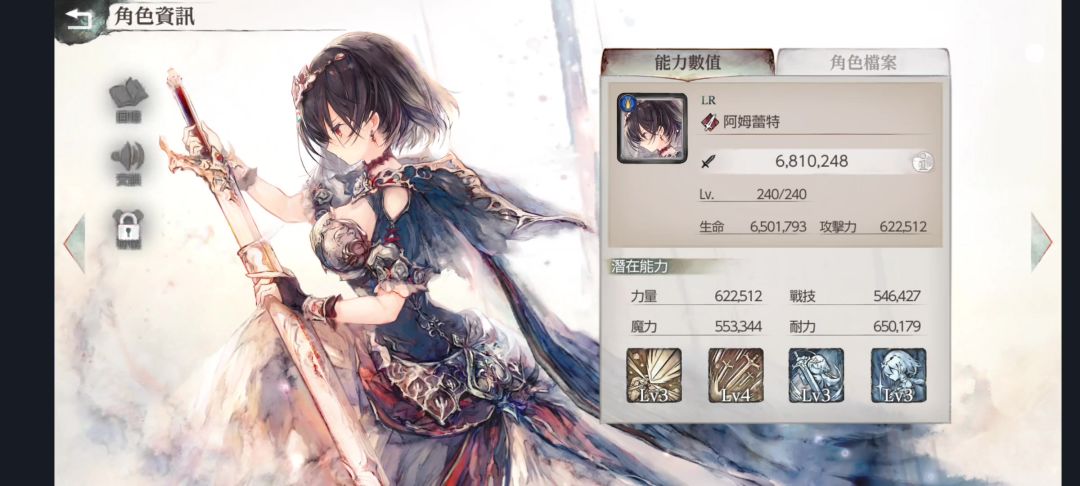
Task: Go back using the return arrow
Action: [x=80, y=19]
